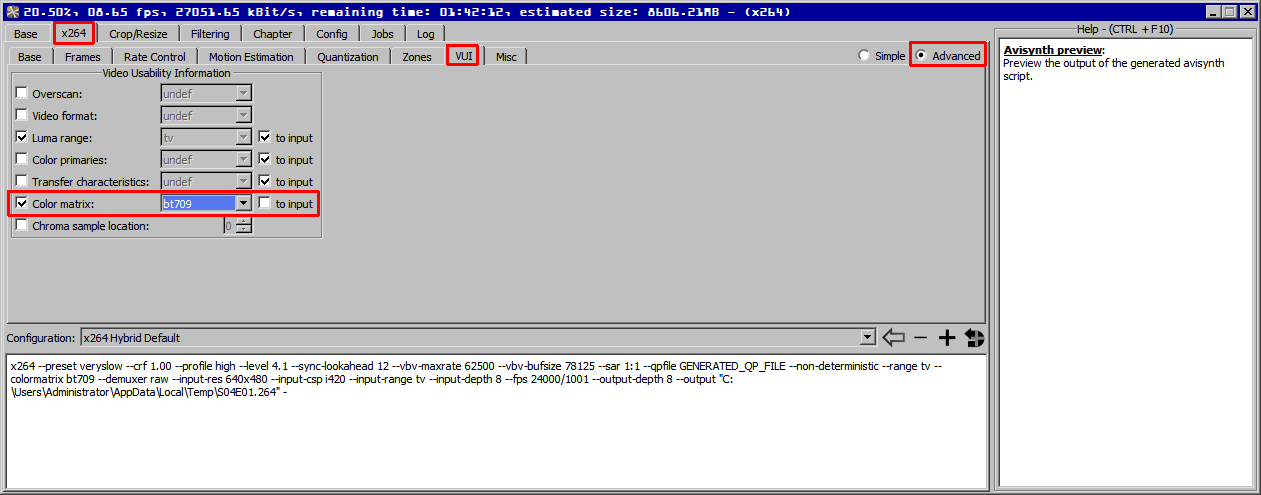The image size is (1261, 495).
Task: Click the application icon in the title bar
Action: click(x=11, y=11)
